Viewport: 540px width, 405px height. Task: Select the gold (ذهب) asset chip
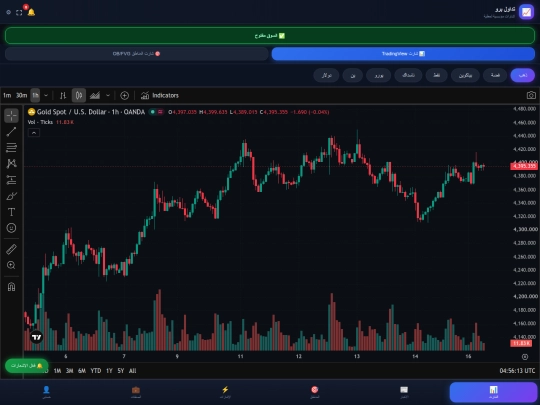point(522,75)
